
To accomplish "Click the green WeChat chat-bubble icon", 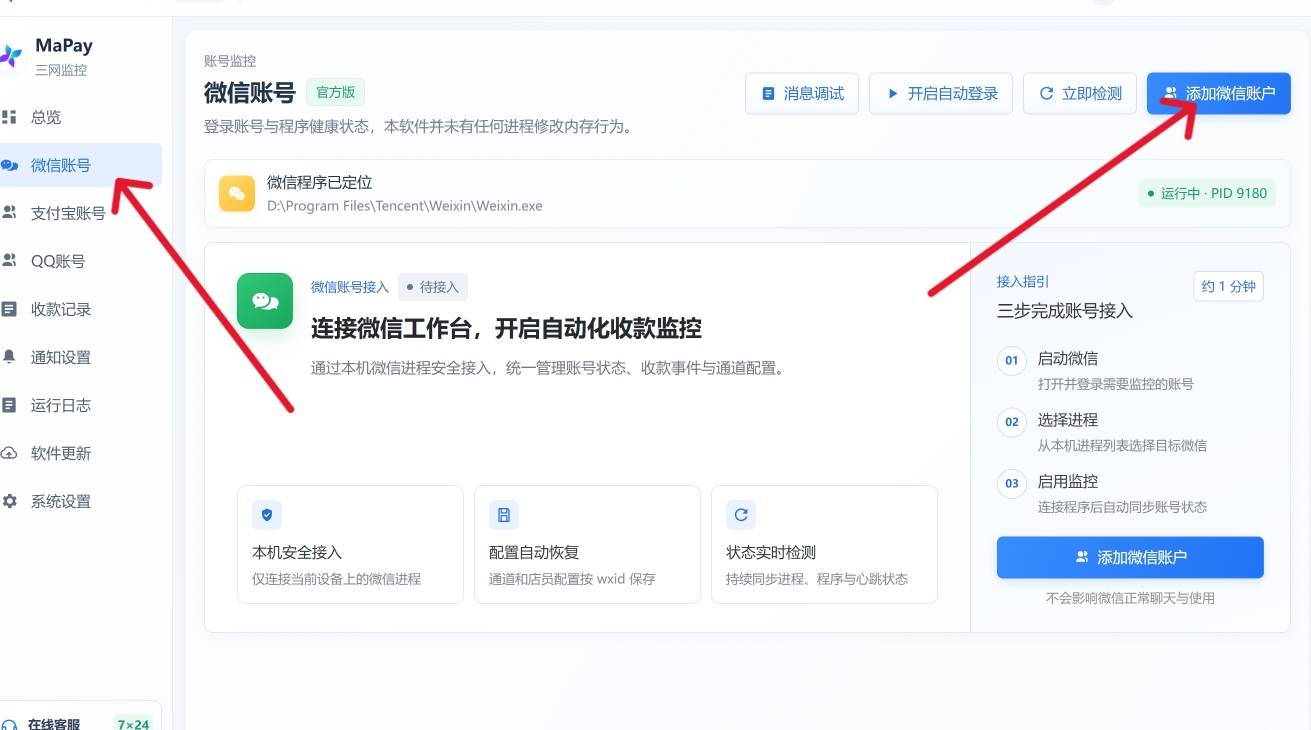I will click(x=265, y=301).
